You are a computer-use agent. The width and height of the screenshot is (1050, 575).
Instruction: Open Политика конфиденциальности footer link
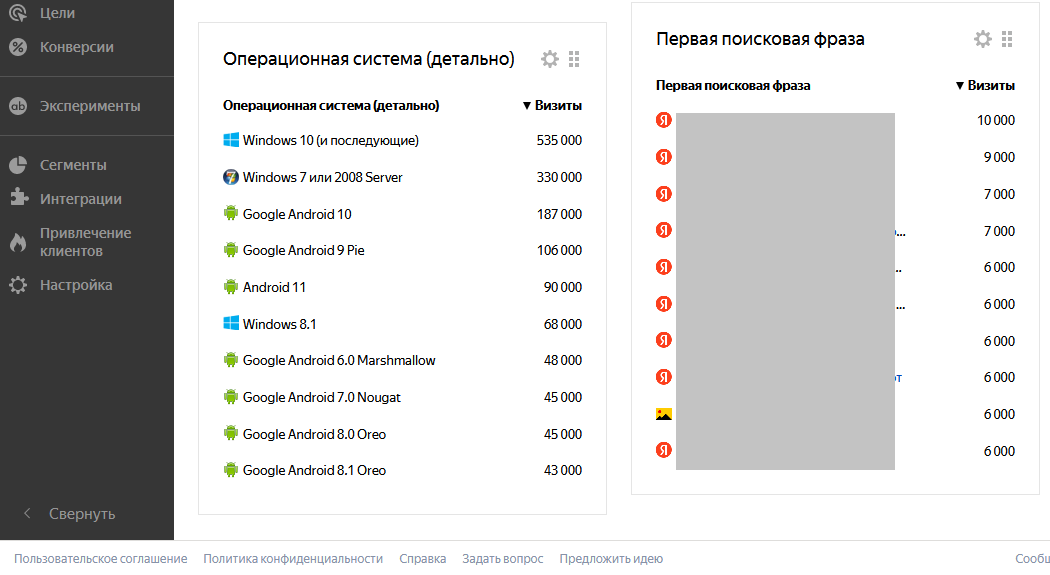click(293, 558)
